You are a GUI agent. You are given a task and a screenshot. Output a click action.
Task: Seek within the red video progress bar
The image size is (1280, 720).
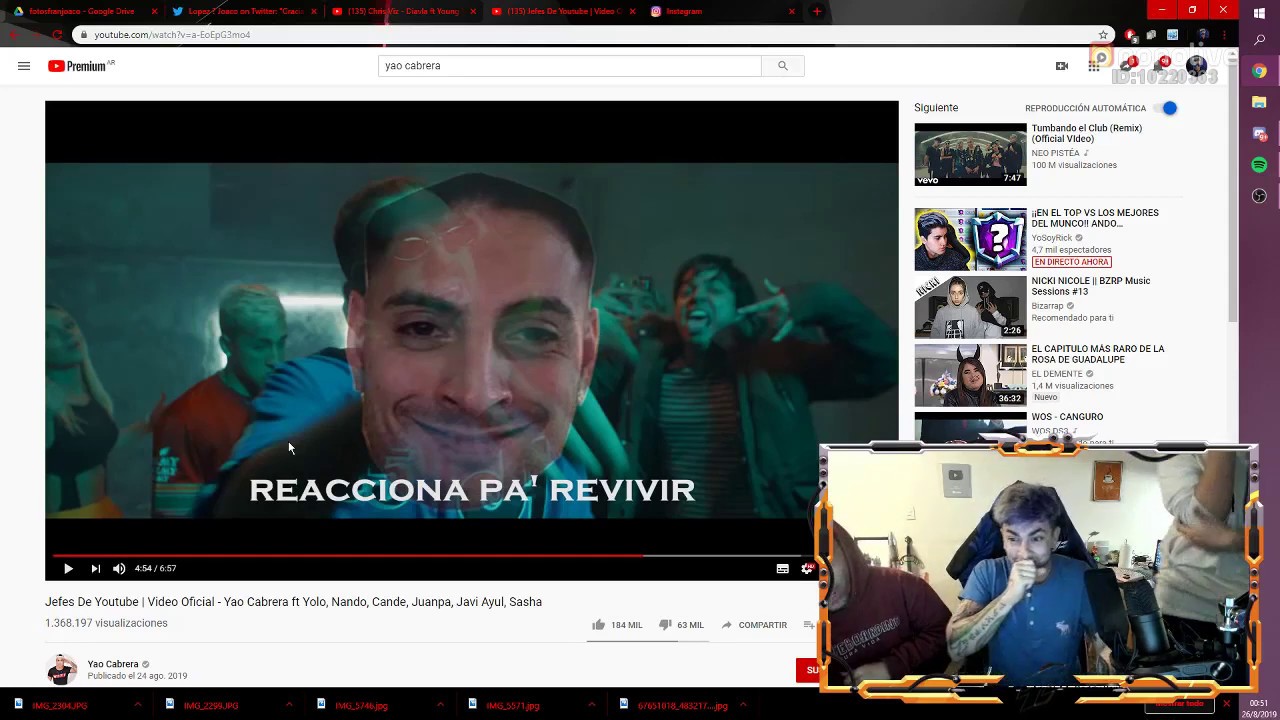[348, 555]
